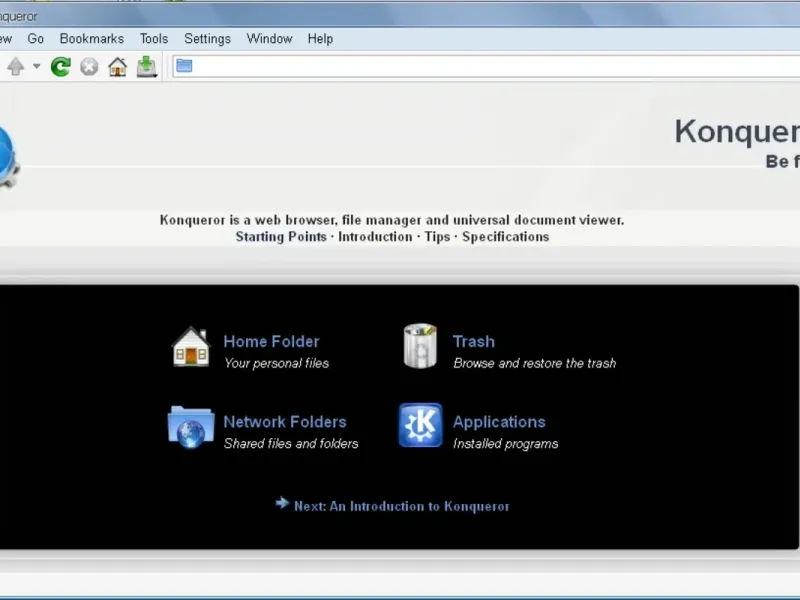
Task: Click the trash can icon
Action: pos(420,345)
